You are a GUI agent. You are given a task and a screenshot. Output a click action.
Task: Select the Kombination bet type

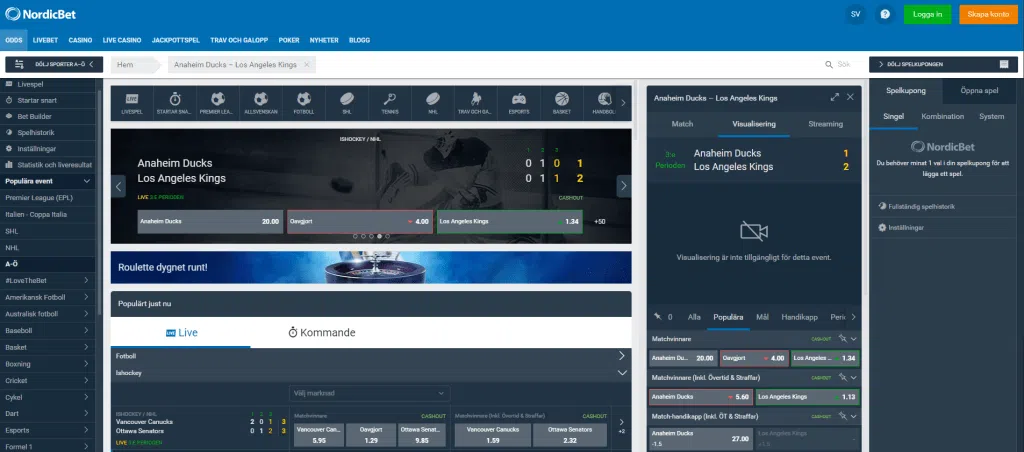[942, 116]
